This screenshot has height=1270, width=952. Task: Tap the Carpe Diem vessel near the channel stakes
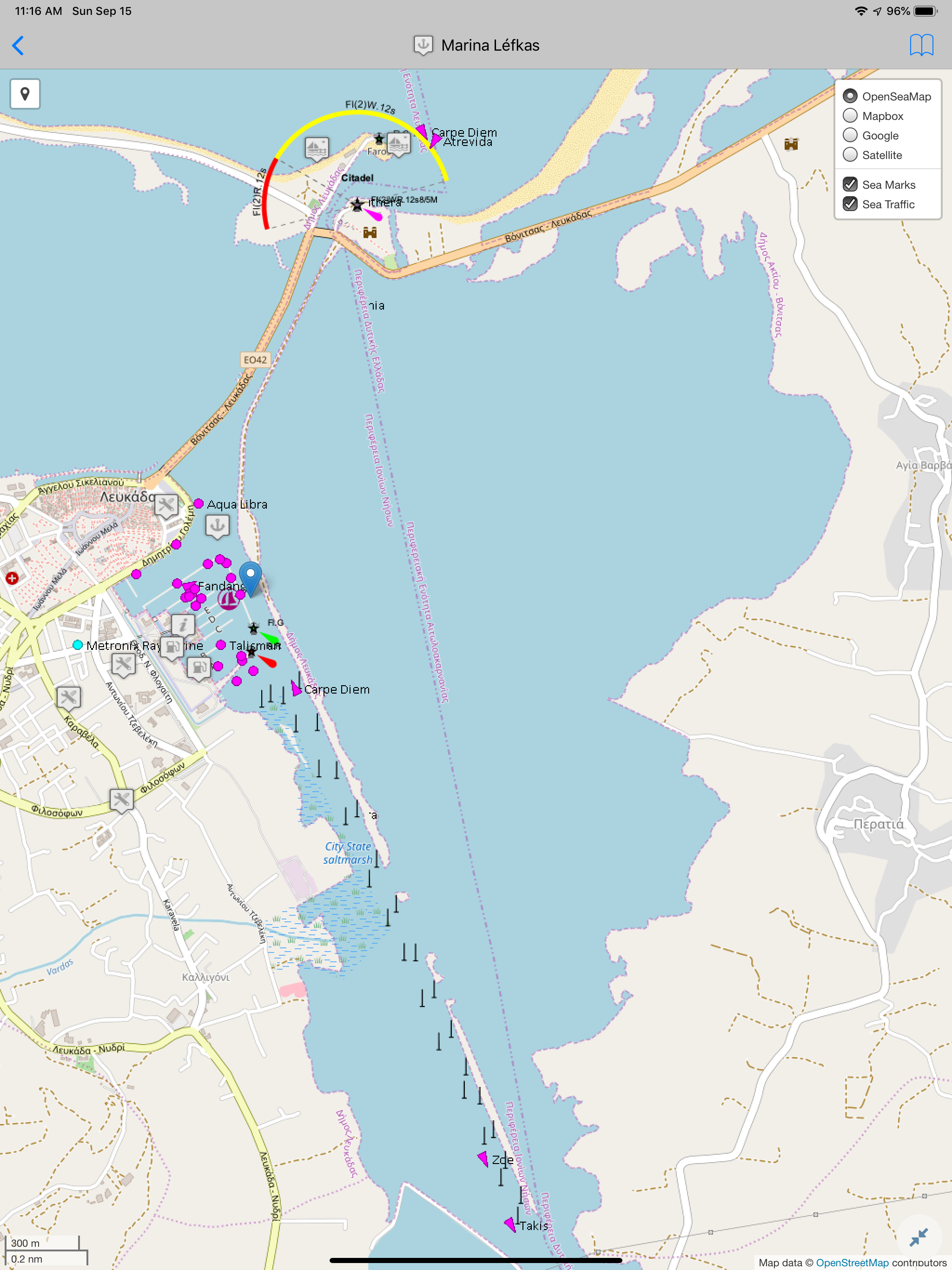coord(296,688)
